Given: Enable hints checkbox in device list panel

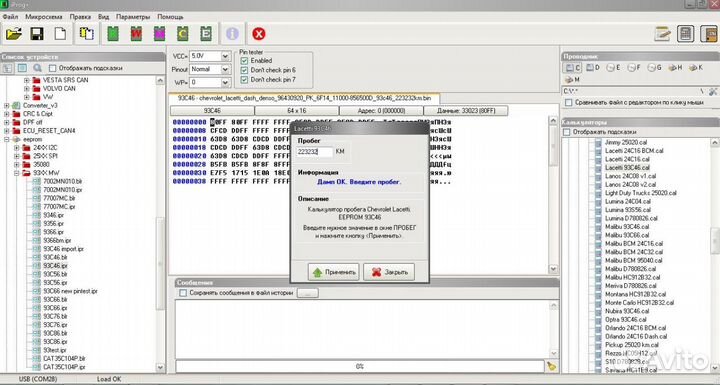Looking at the screenshot, I should (52, 68).
